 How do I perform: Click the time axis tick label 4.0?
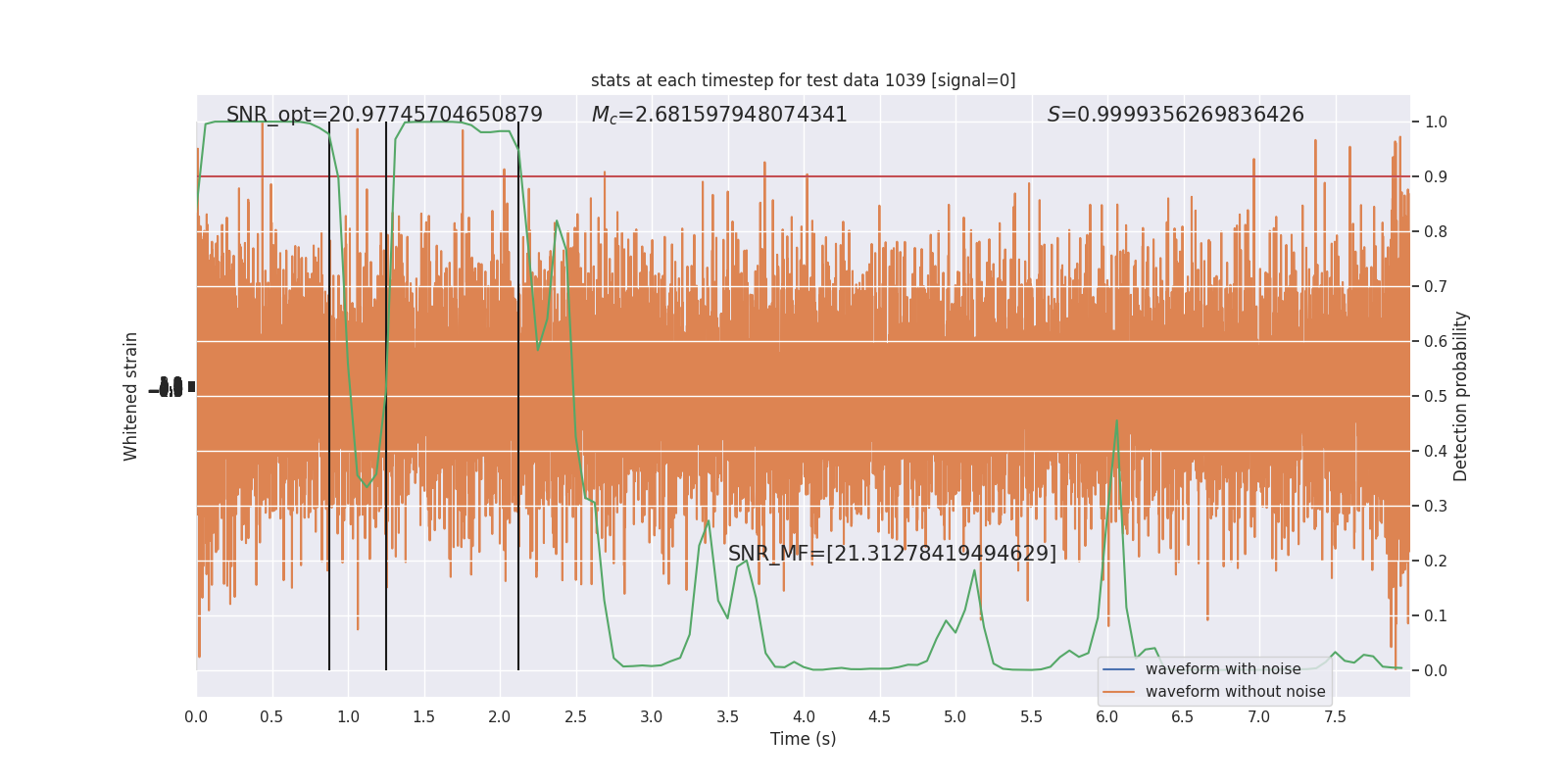point(804,716)
